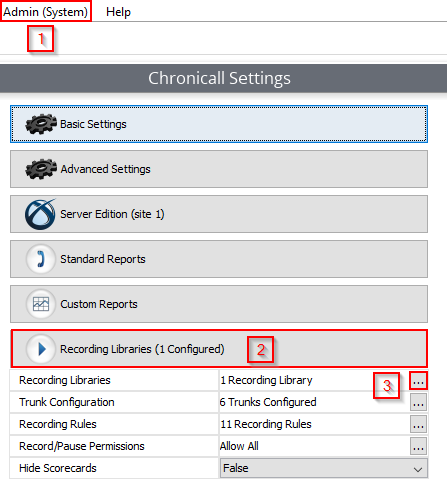Open the Standard Reports section
The image size is (447, 483).
pos(219,259)
